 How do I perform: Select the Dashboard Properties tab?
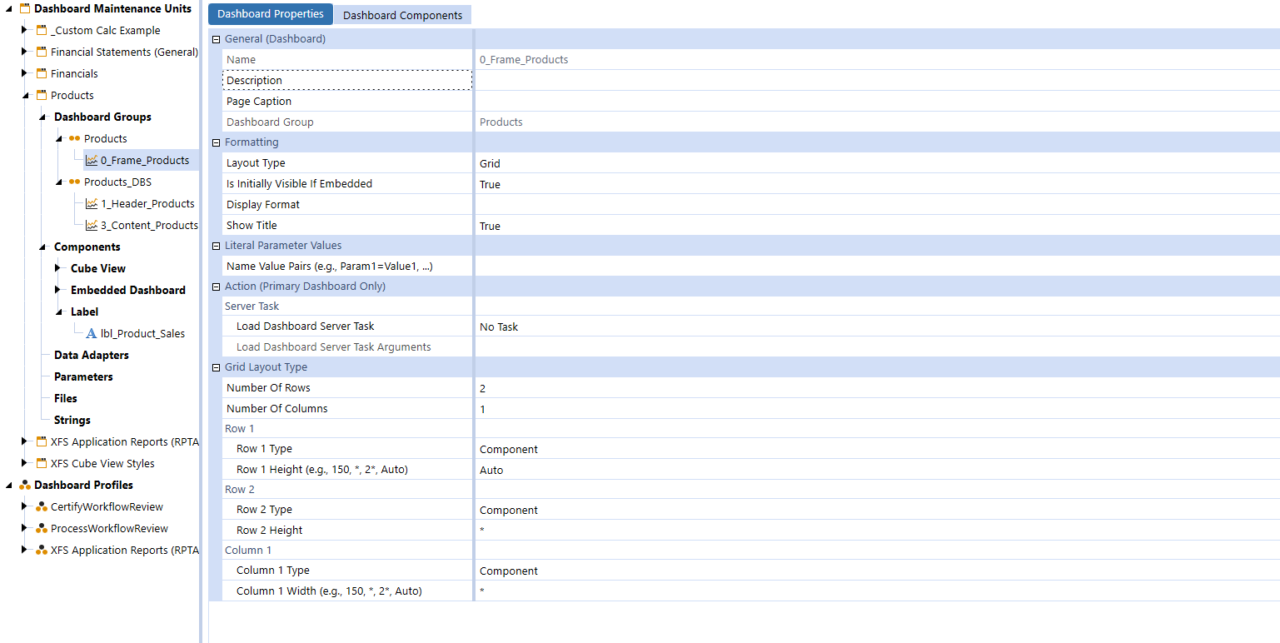pyautogui.click(x=270, y=14)
